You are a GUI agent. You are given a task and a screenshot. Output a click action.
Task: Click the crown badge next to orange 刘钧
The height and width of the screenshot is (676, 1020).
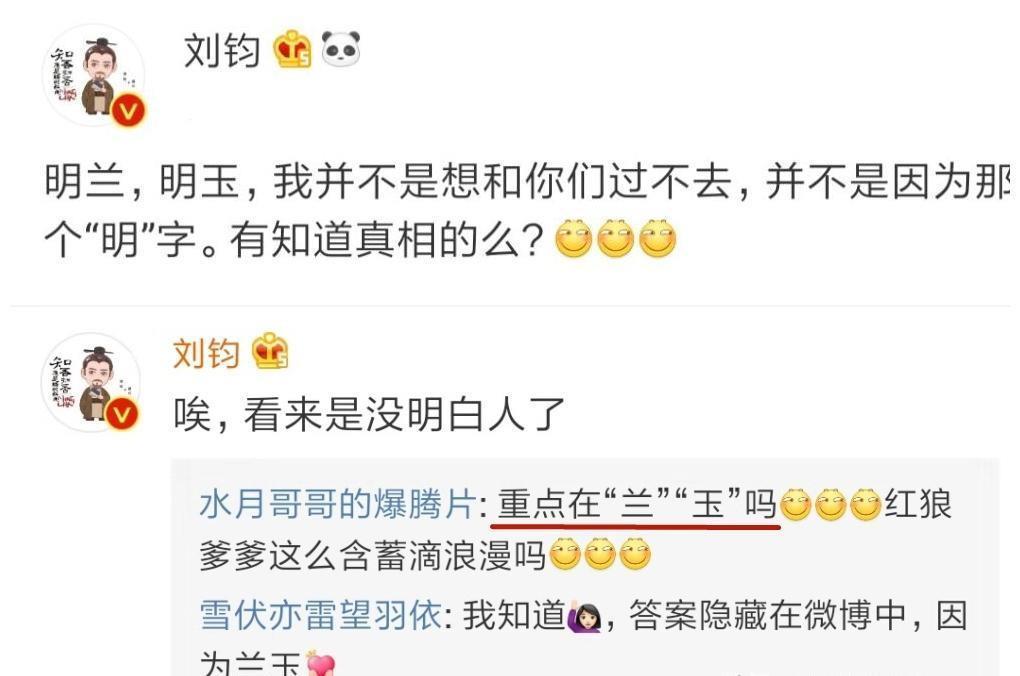[271, 351]
